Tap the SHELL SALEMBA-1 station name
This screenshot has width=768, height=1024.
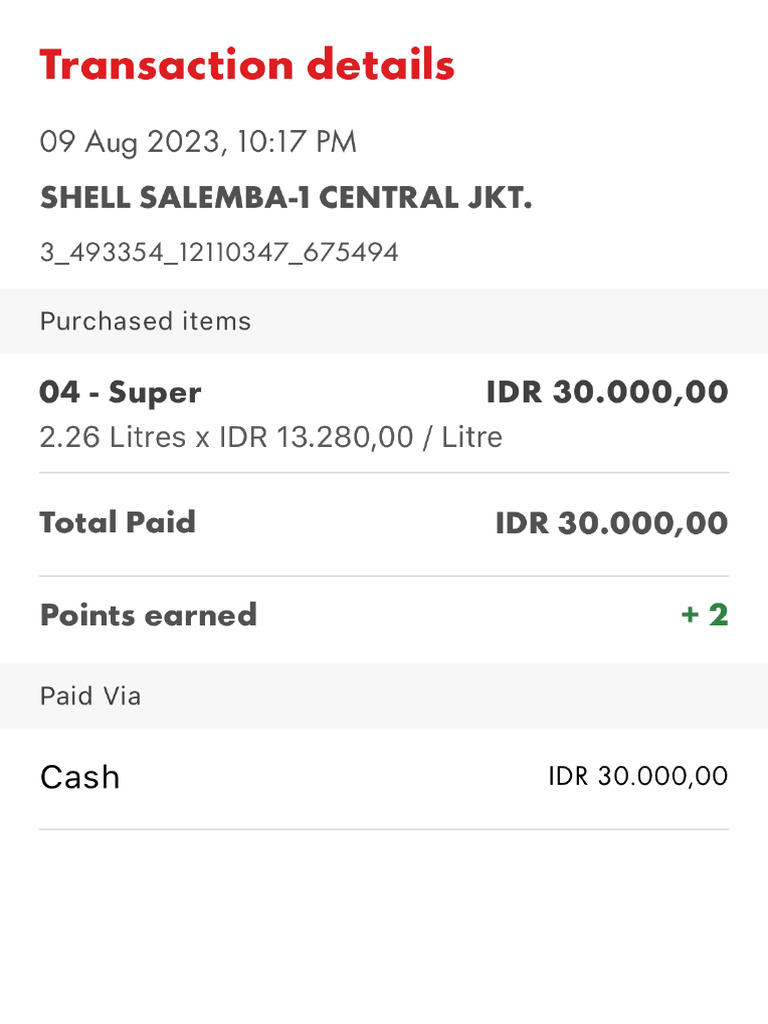[175, 198]
